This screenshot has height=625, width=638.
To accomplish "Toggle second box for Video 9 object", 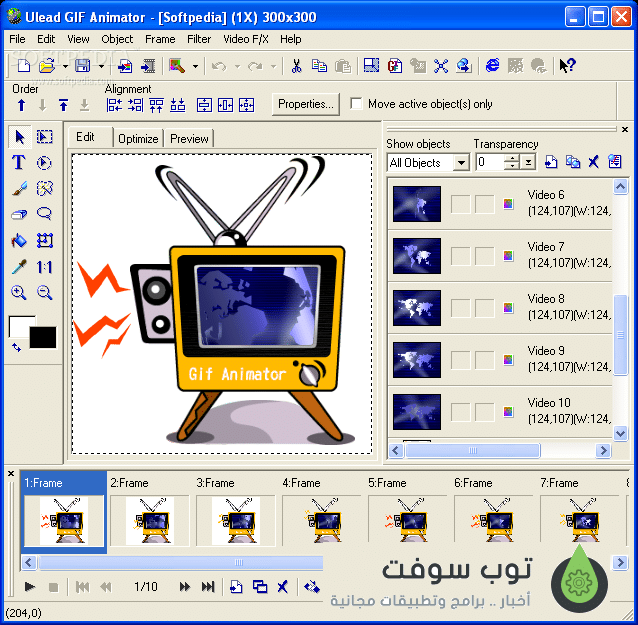I will point(485,360).
